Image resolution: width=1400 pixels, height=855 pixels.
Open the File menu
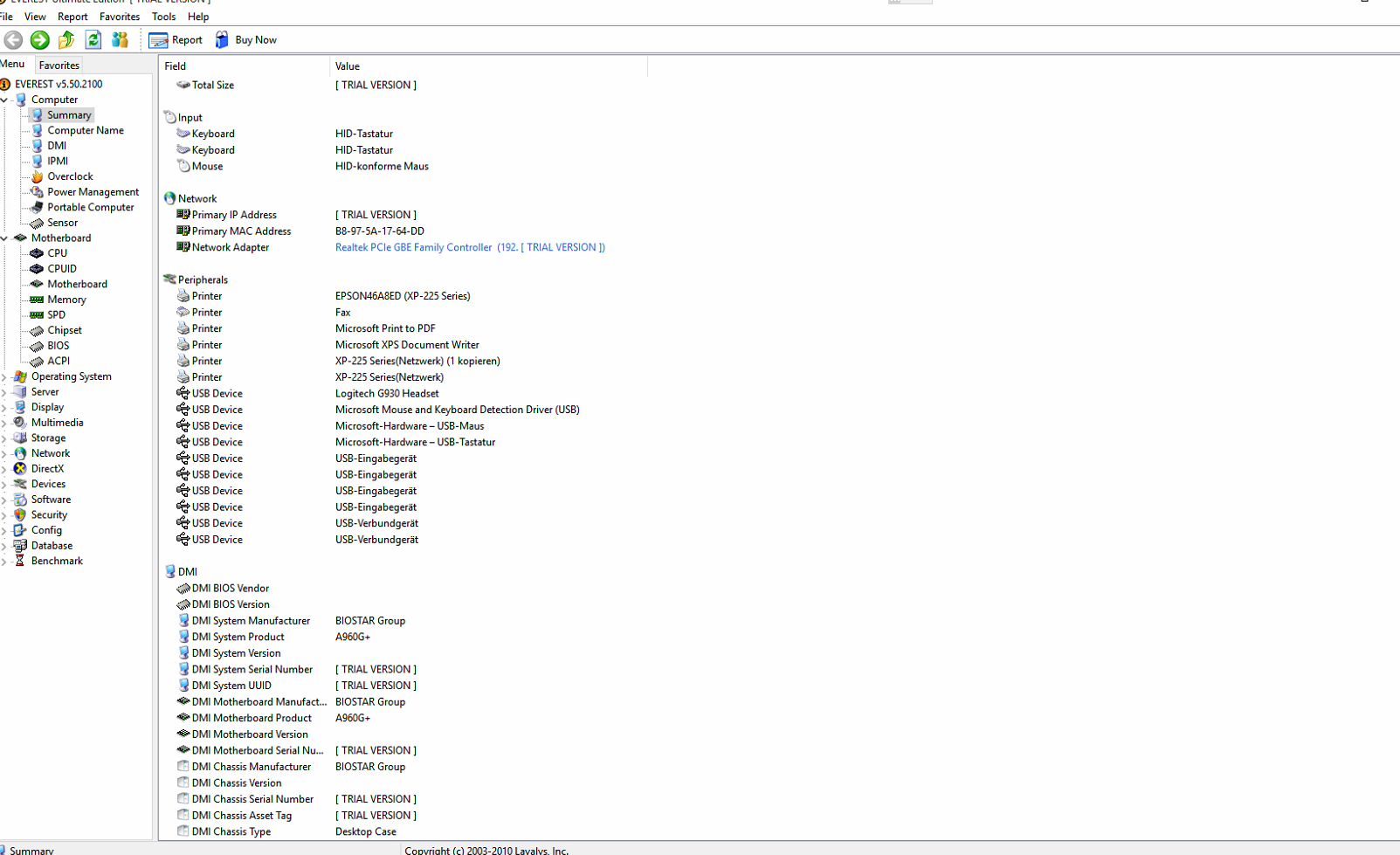7,17
